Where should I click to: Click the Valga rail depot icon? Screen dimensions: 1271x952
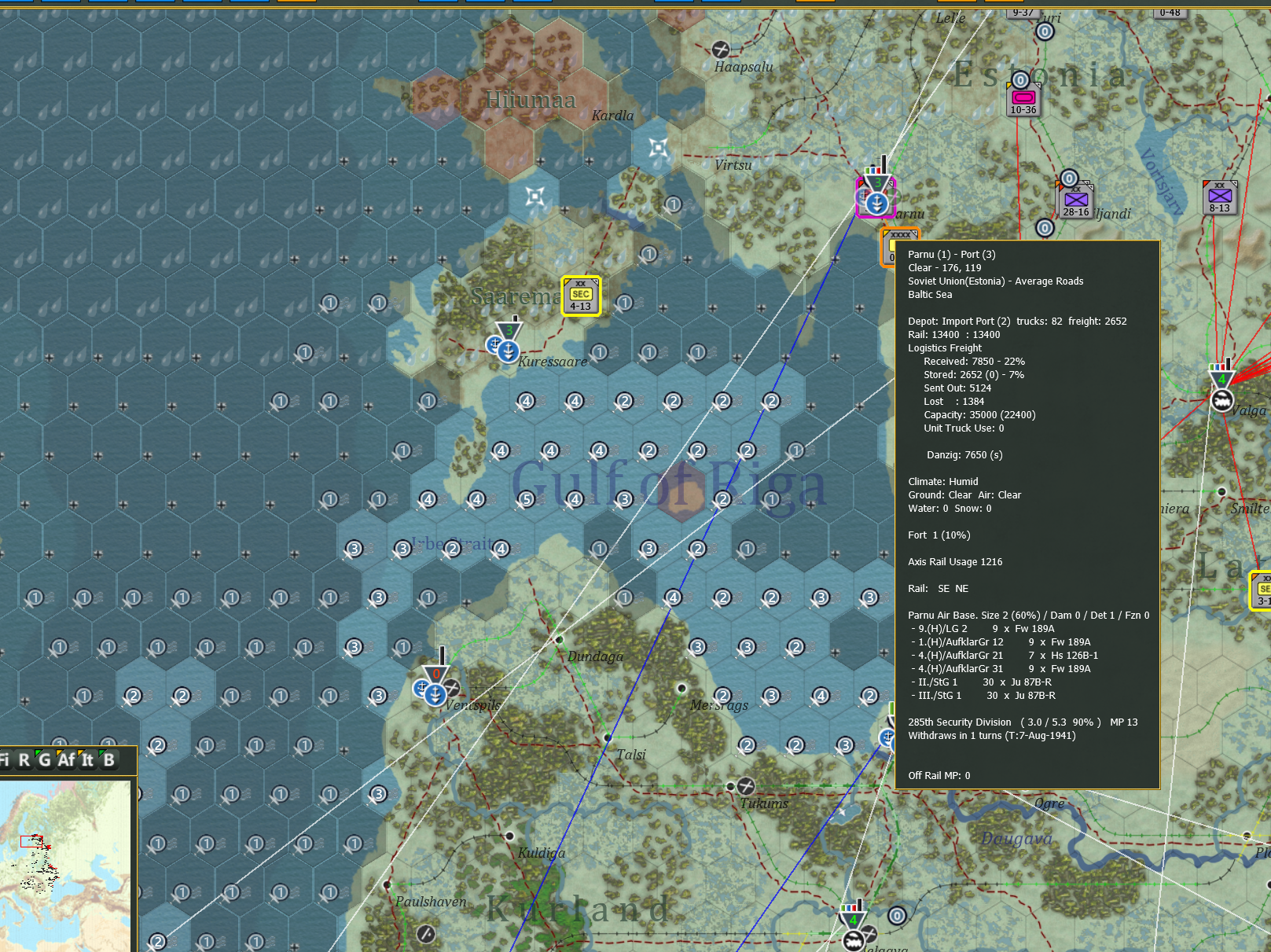[1221, 401]
